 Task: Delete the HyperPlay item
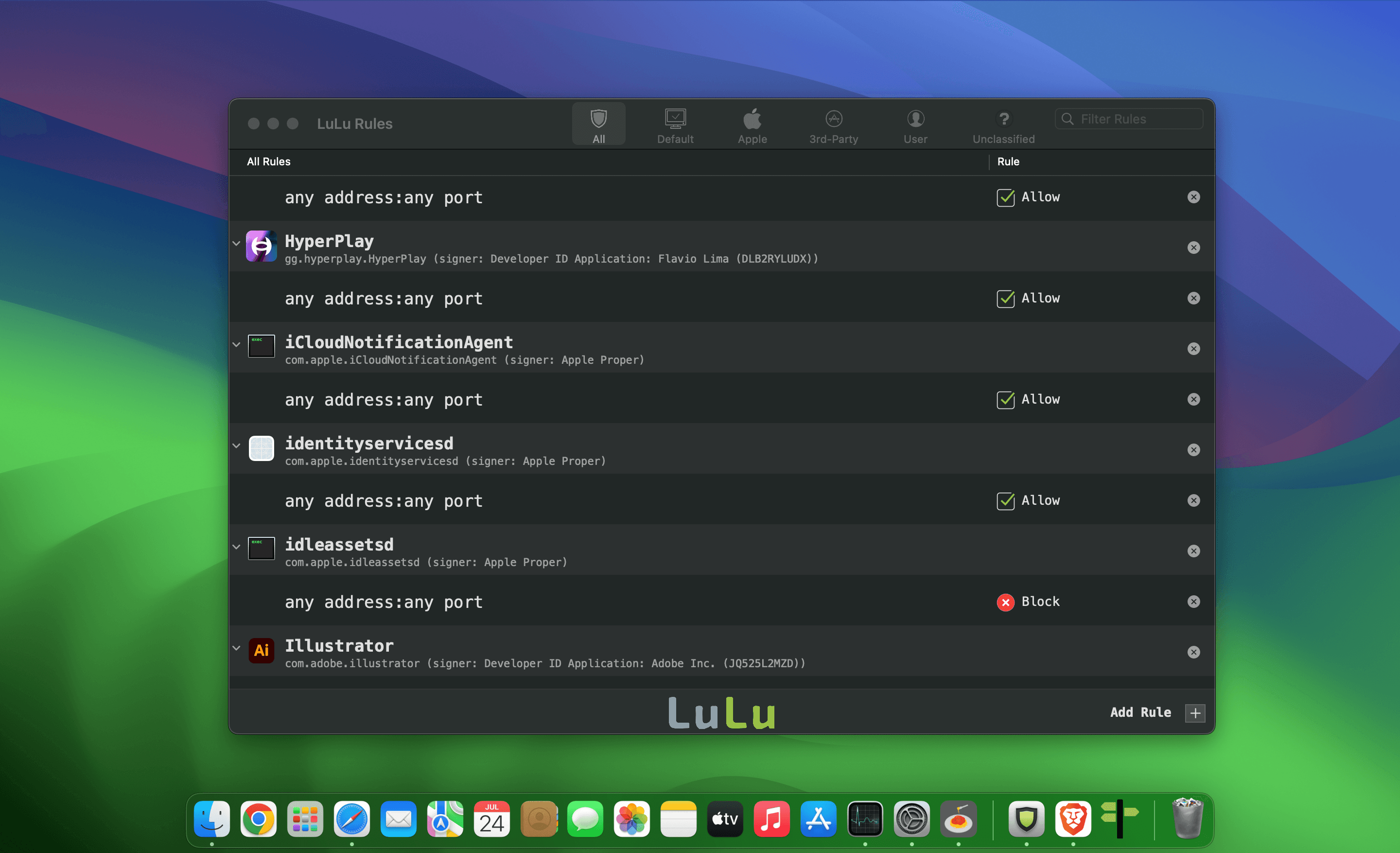tap(1193, 247)
